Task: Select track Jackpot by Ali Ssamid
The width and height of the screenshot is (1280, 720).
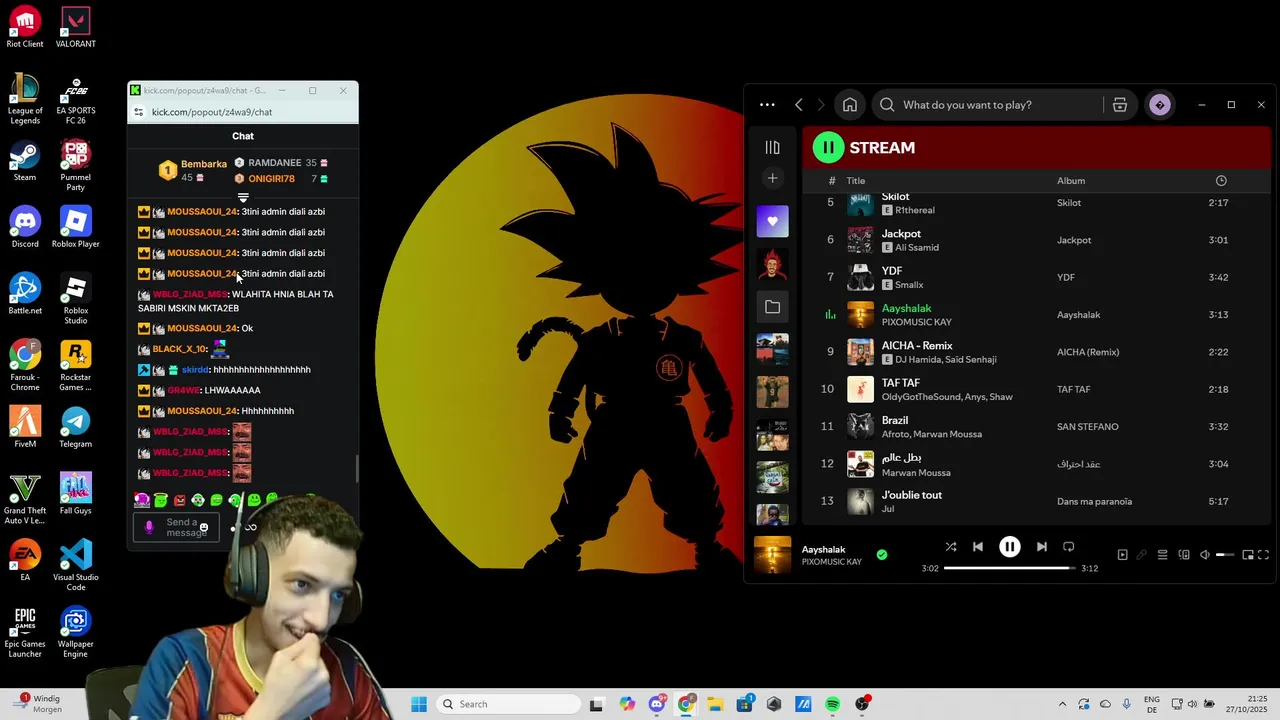Action: [1037, 240]
